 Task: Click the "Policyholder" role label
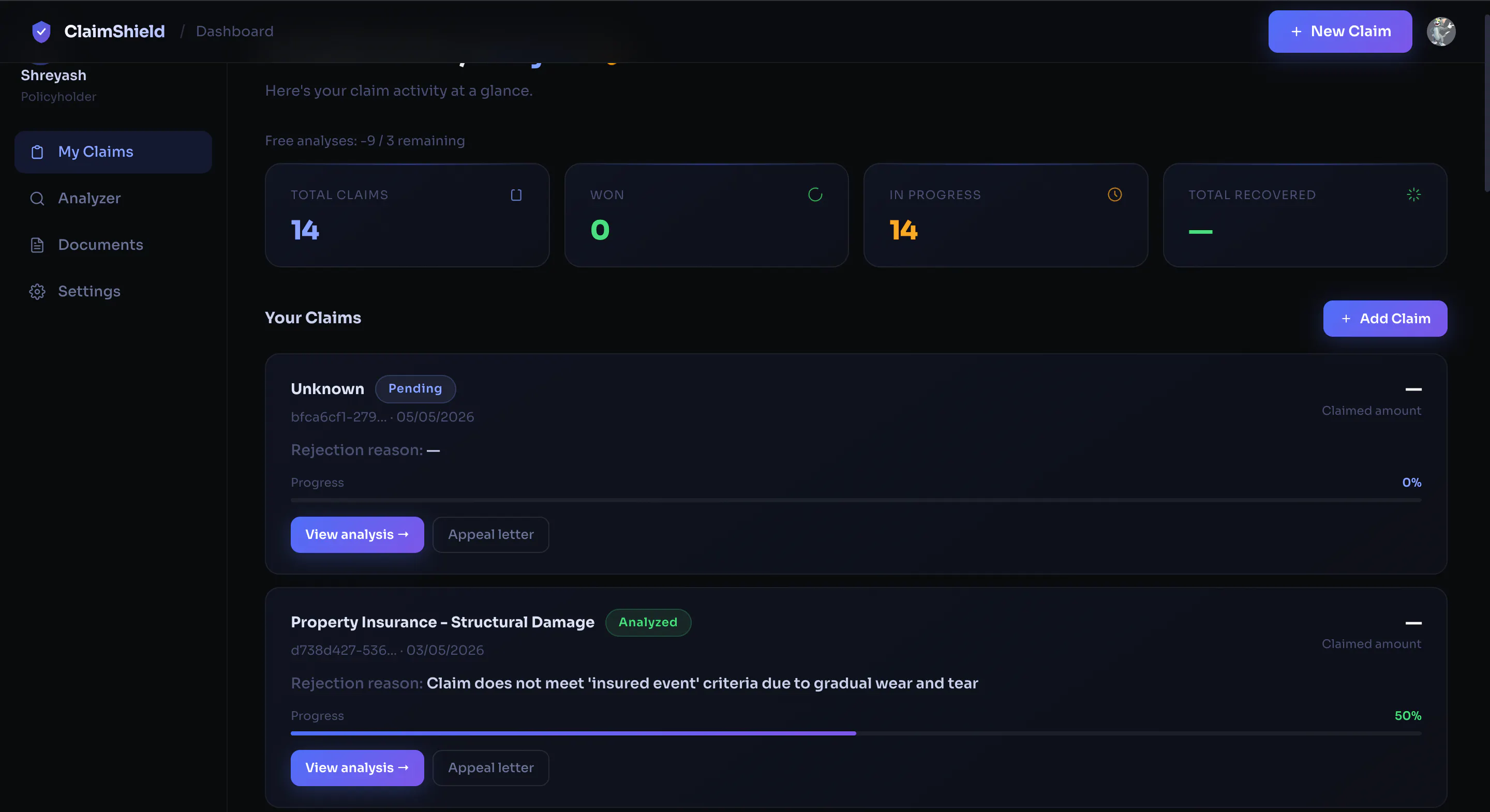click(x=58, y=97)
